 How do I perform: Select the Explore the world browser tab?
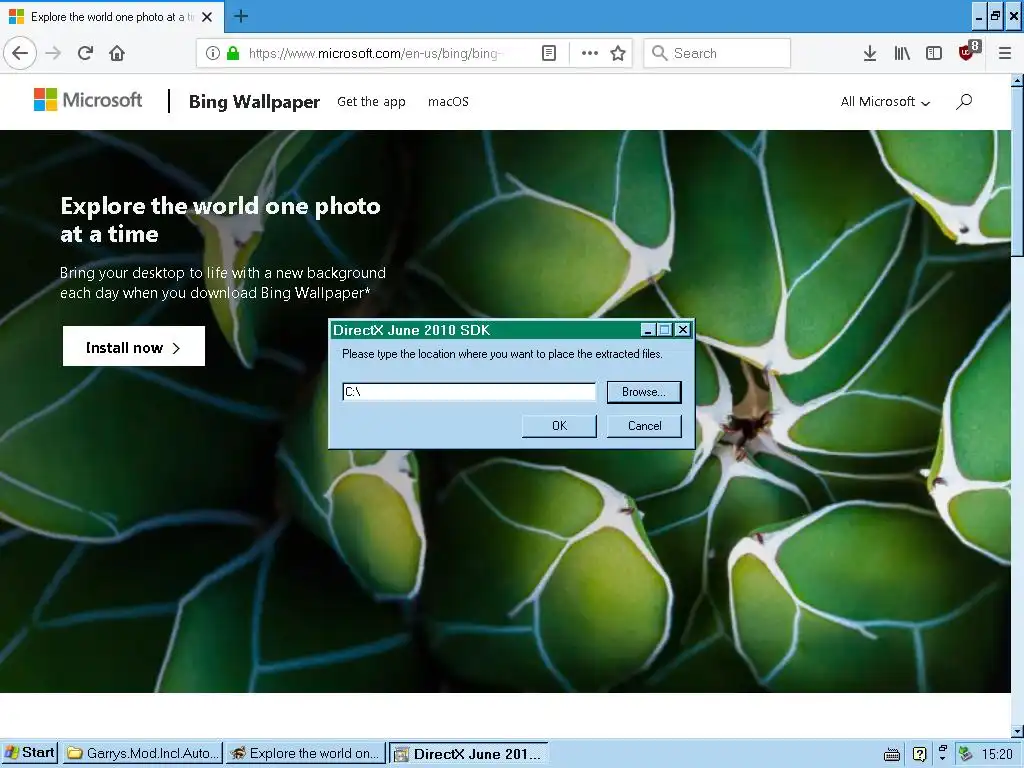point(112,16)
